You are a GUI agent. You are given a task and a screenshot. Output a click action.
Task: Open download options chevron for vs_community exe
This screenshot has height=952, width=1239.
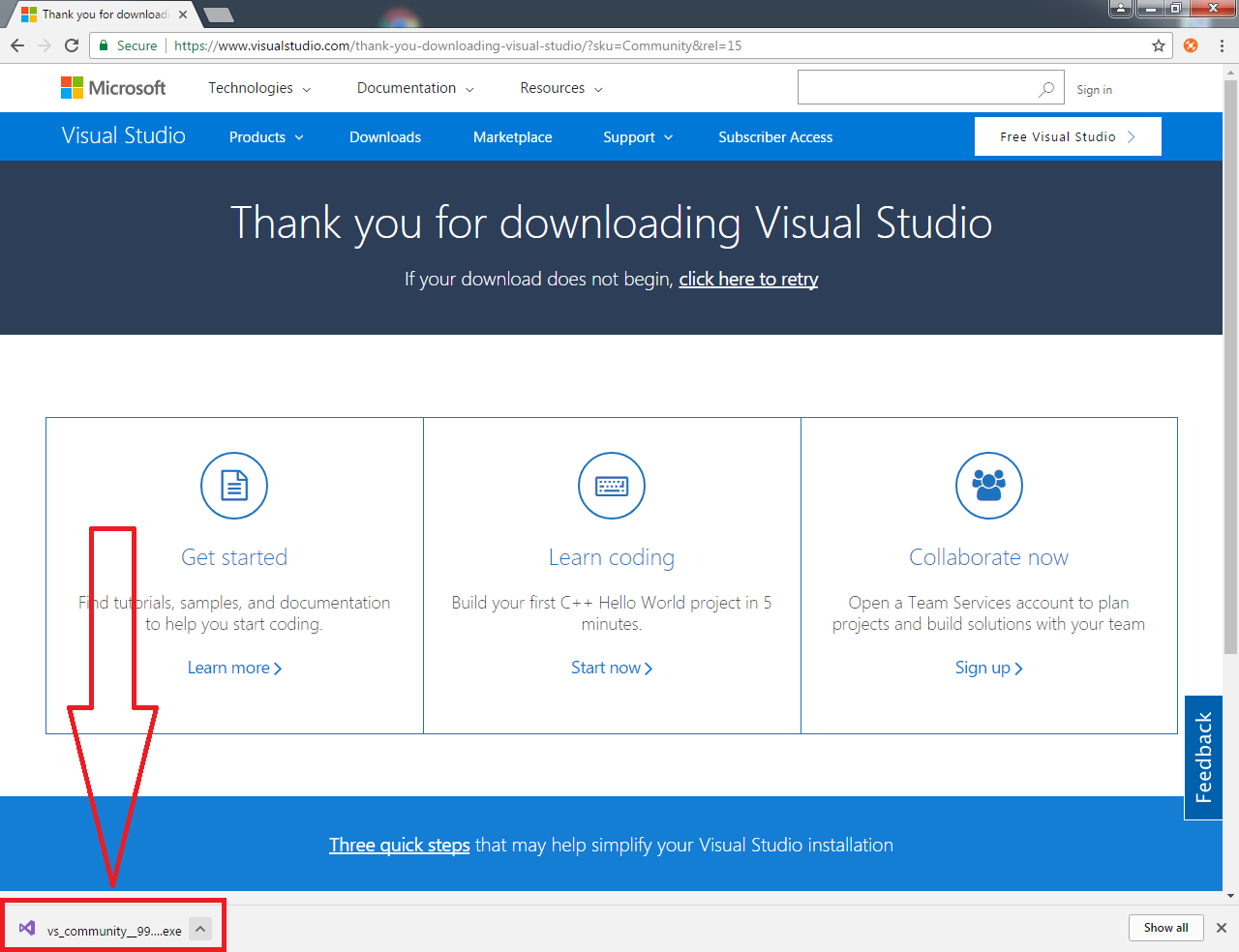[x=200, y=929]
